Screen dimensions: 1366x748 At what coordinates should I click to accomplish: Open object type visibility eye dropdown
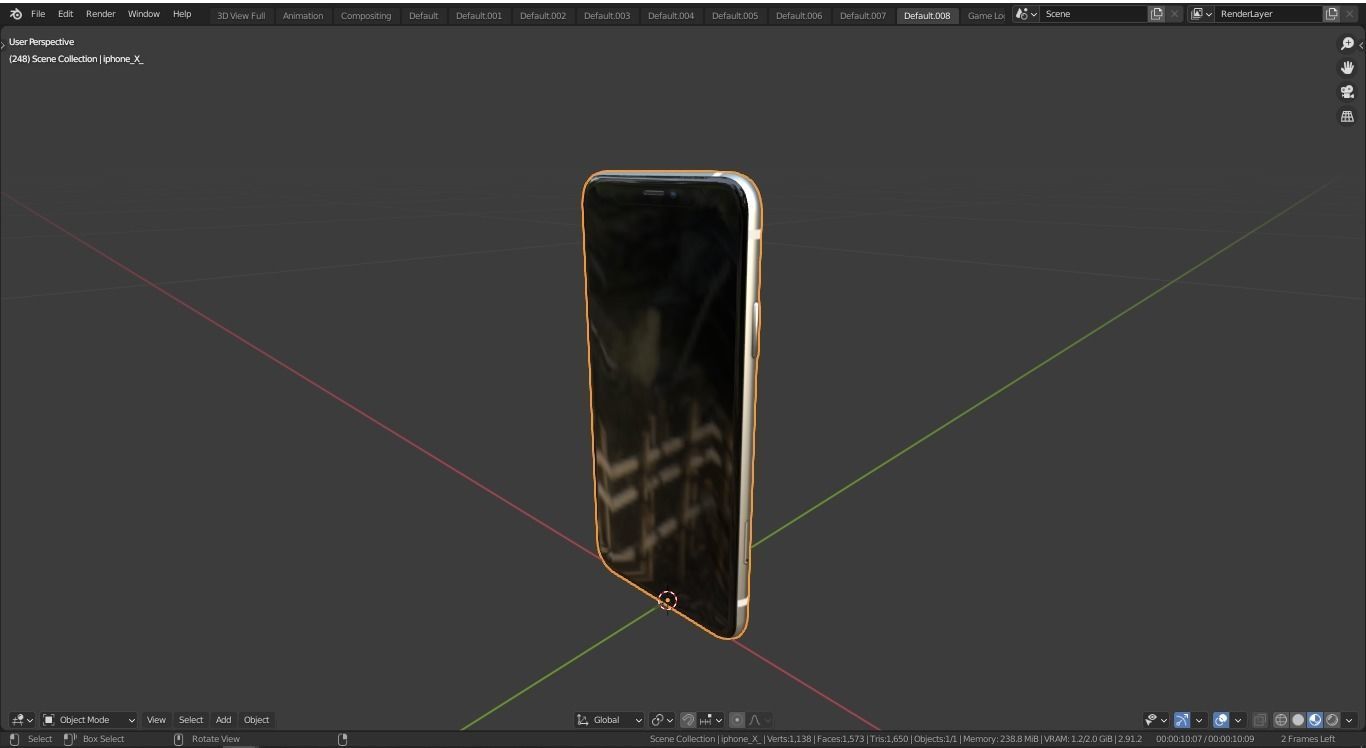1156,720
